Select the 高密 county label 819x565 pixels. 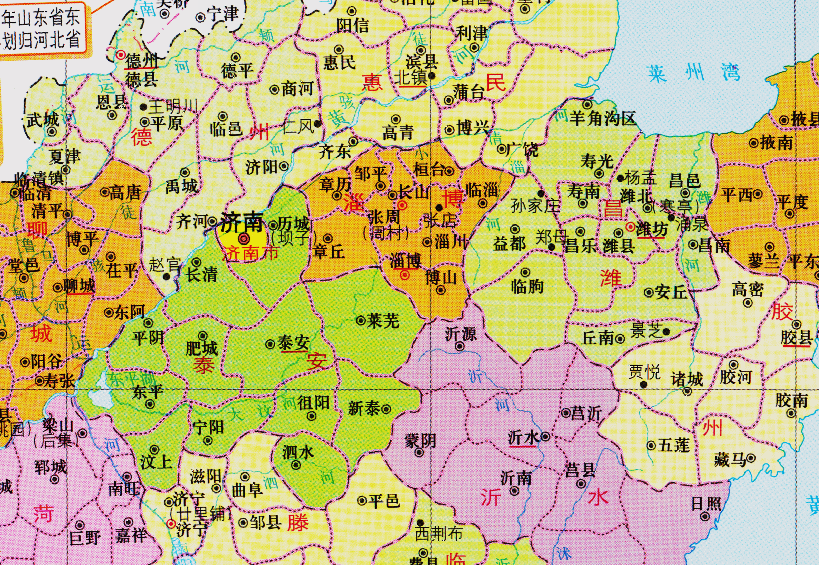point(748,288)
